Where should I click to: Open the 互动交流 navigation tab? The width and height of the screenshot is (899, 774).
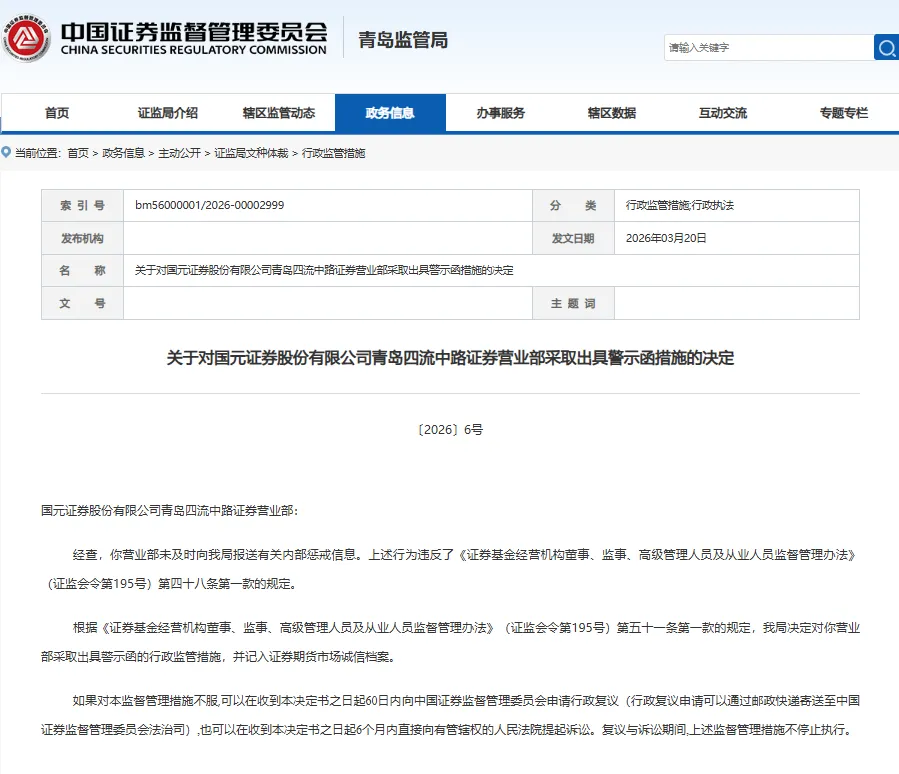click(722, 113)
